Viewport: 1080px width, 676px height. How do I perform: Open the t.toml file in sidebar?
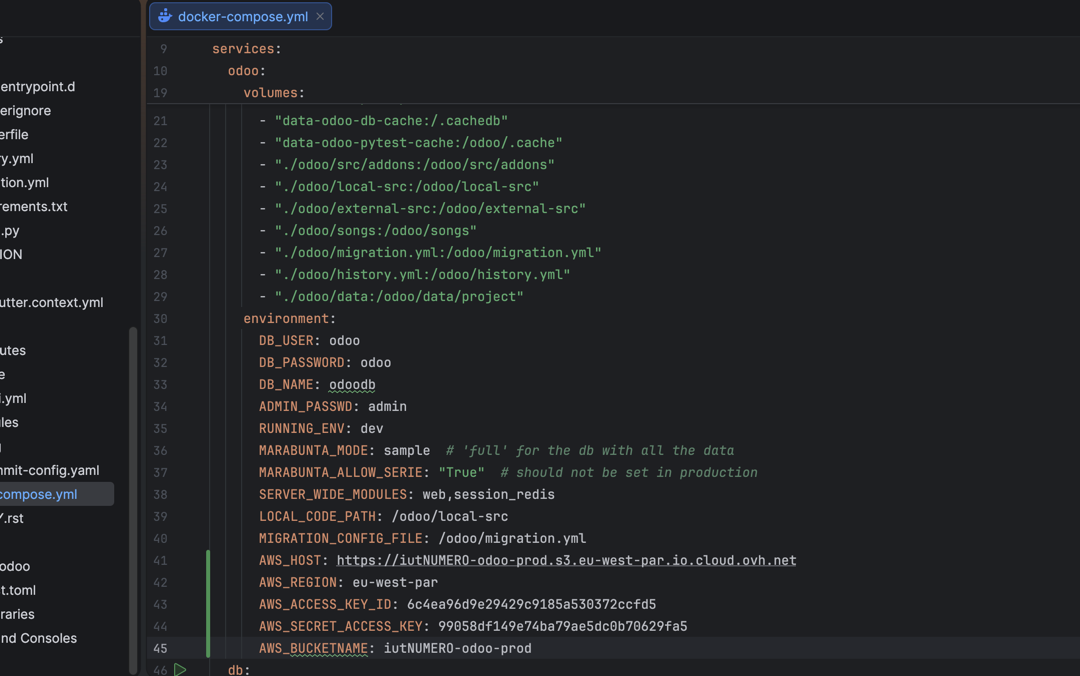pyautogui.click(x=18, y=590)
